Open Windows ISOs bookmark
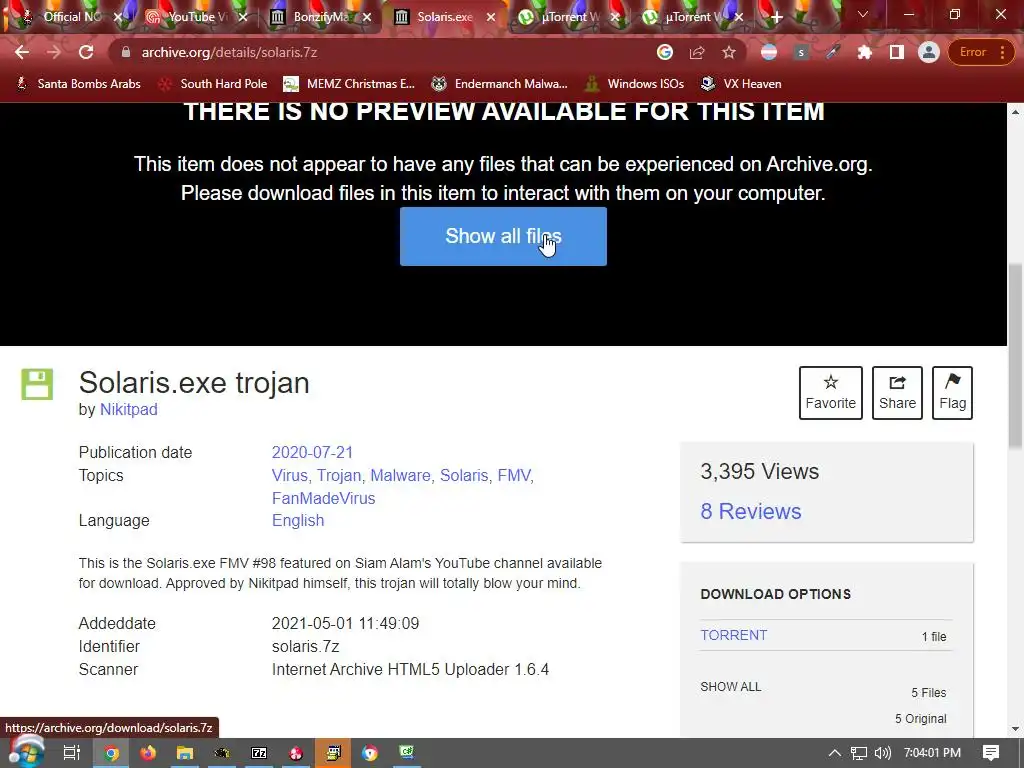 [634, 84]
